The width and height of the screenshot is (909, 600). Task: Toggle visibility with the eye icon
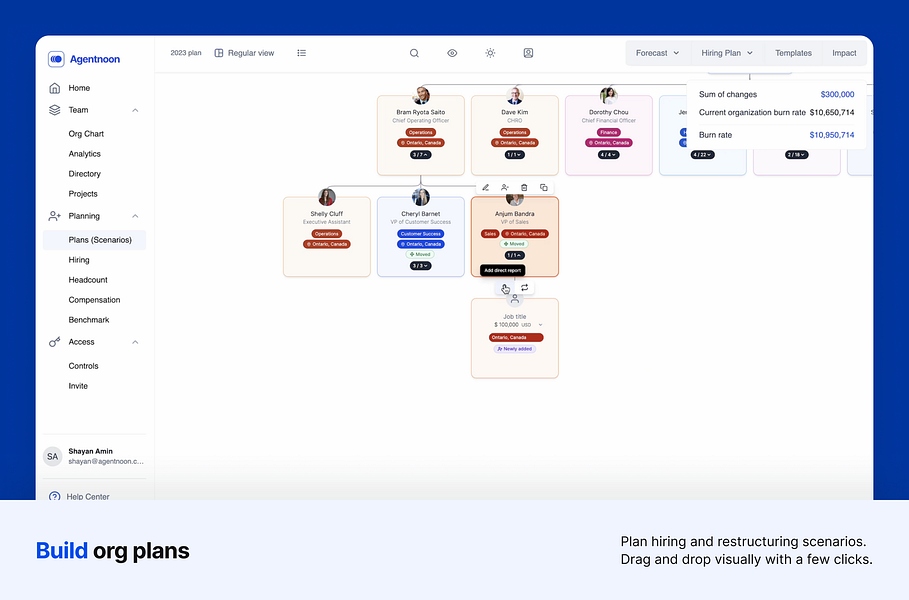(452, 53)
